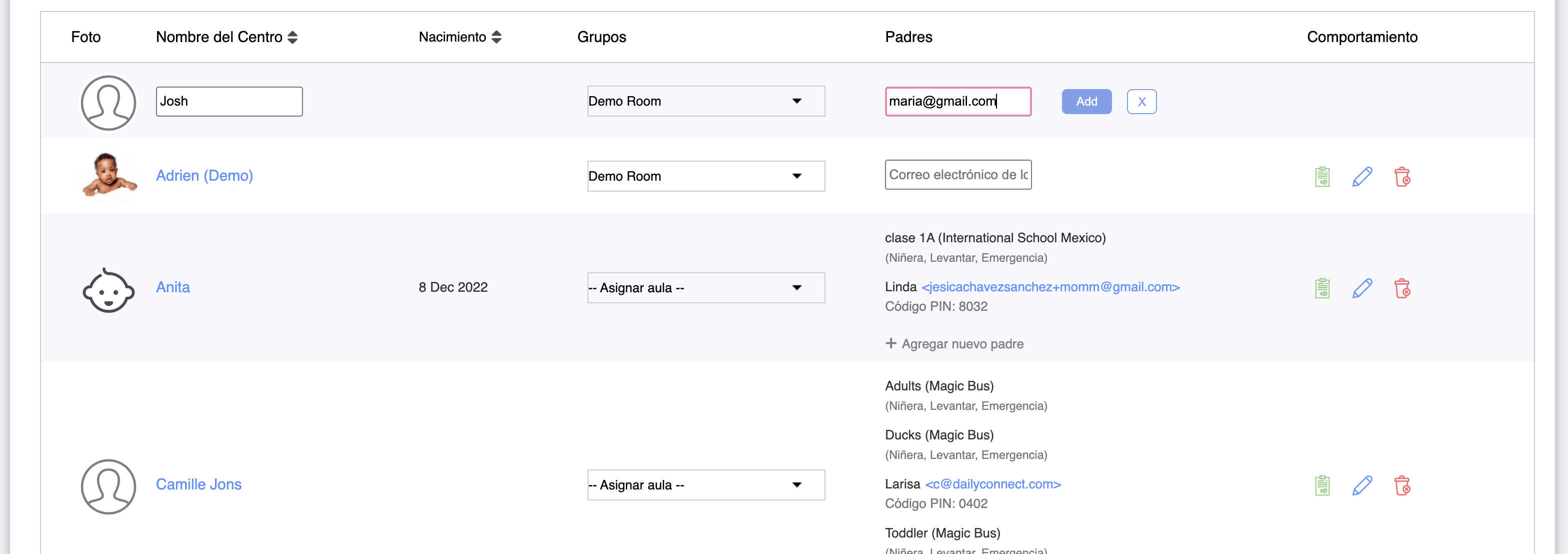
Task: Remove Anita with the red trash icon
Action: click(1402, 288)
